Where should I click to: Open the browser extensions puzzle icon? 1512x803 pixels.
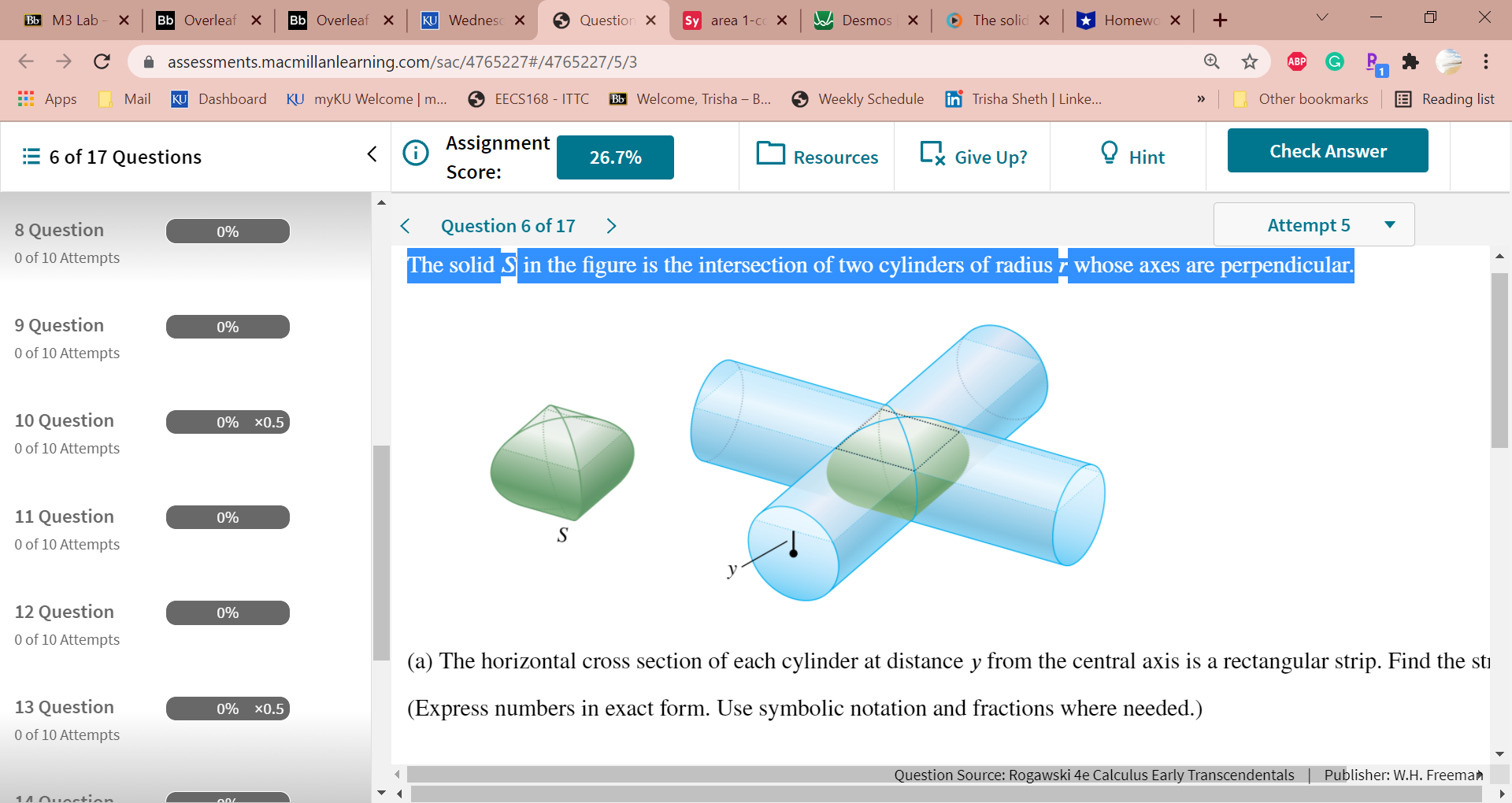click(x=1411, y=61)
